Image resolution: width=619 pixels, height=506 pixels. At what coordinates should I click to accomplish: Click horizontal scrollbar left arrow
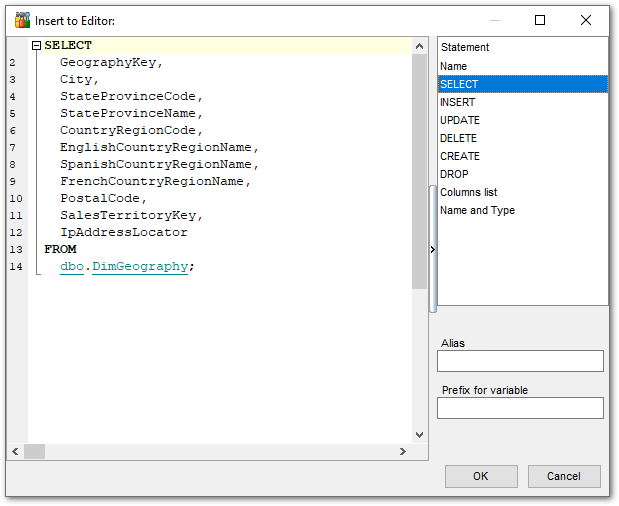(15, 452)
